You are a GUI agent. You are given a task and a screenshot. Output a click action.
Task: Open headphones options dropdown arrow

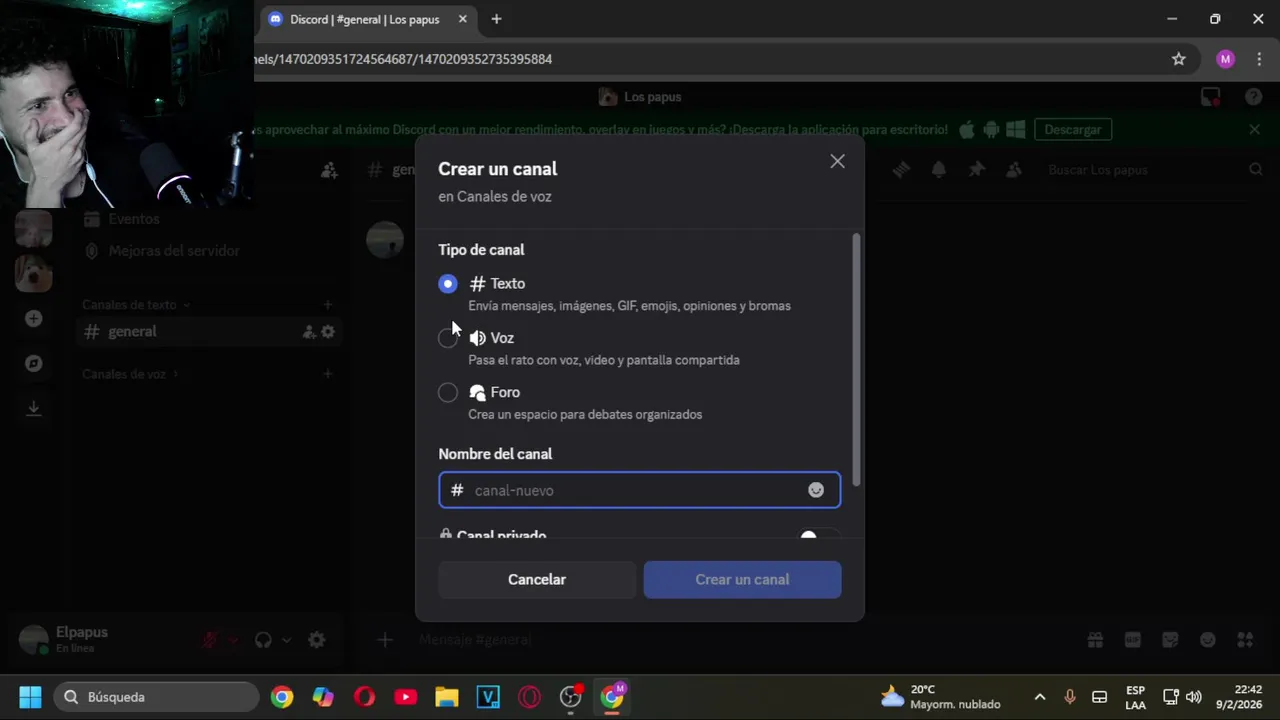point(287,640)
